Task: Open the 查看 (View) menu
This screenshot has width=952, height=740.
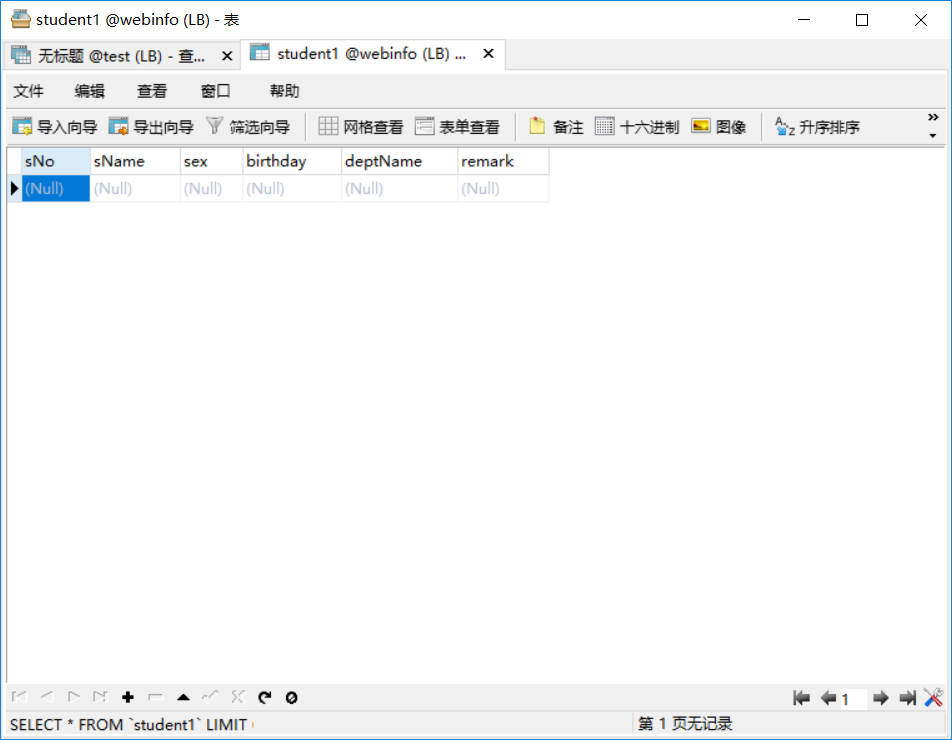Action: tap(152, 91)
